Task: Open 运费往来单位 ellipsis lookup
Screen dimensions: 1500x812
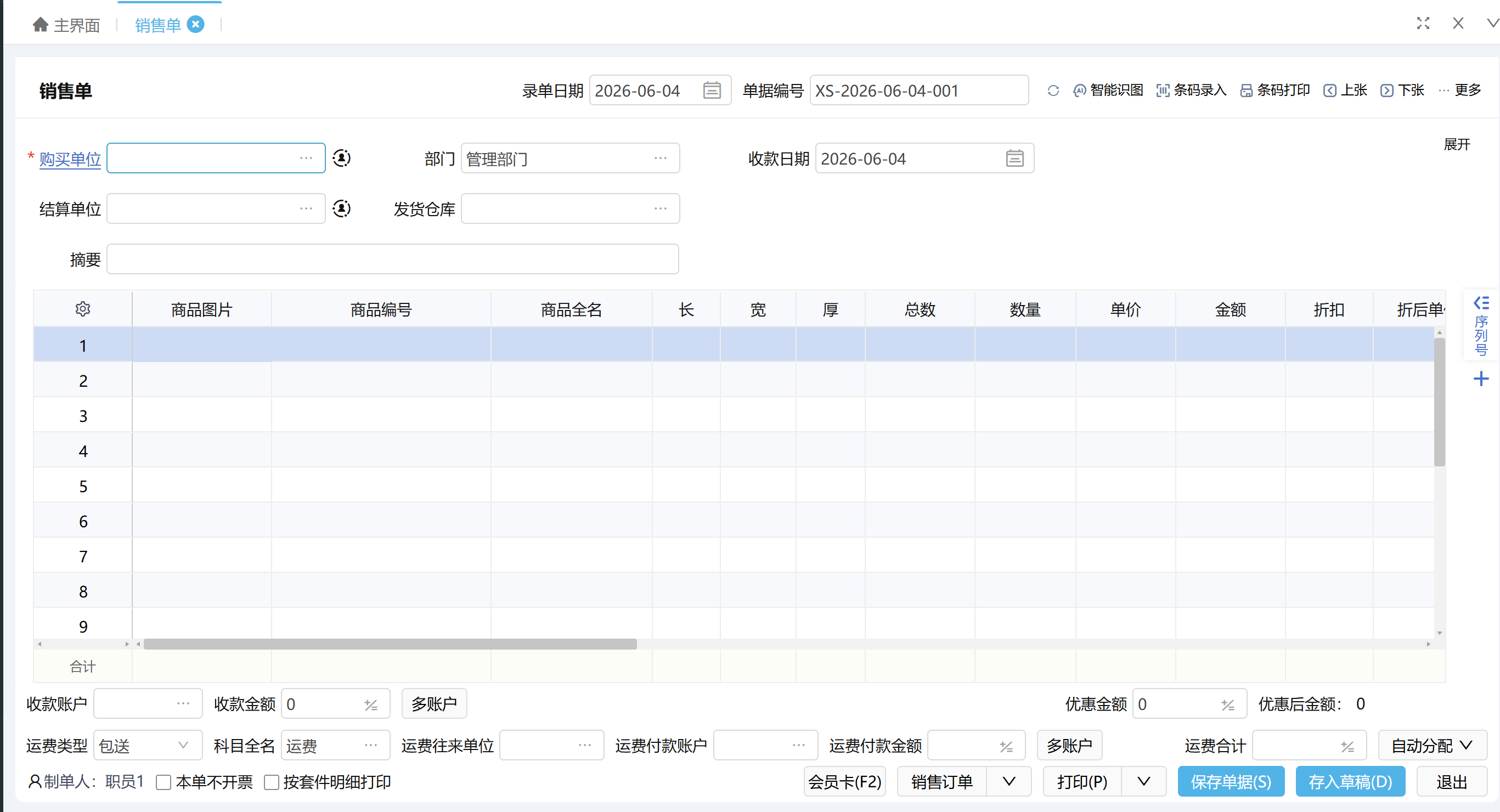Action: coord(585,746)
